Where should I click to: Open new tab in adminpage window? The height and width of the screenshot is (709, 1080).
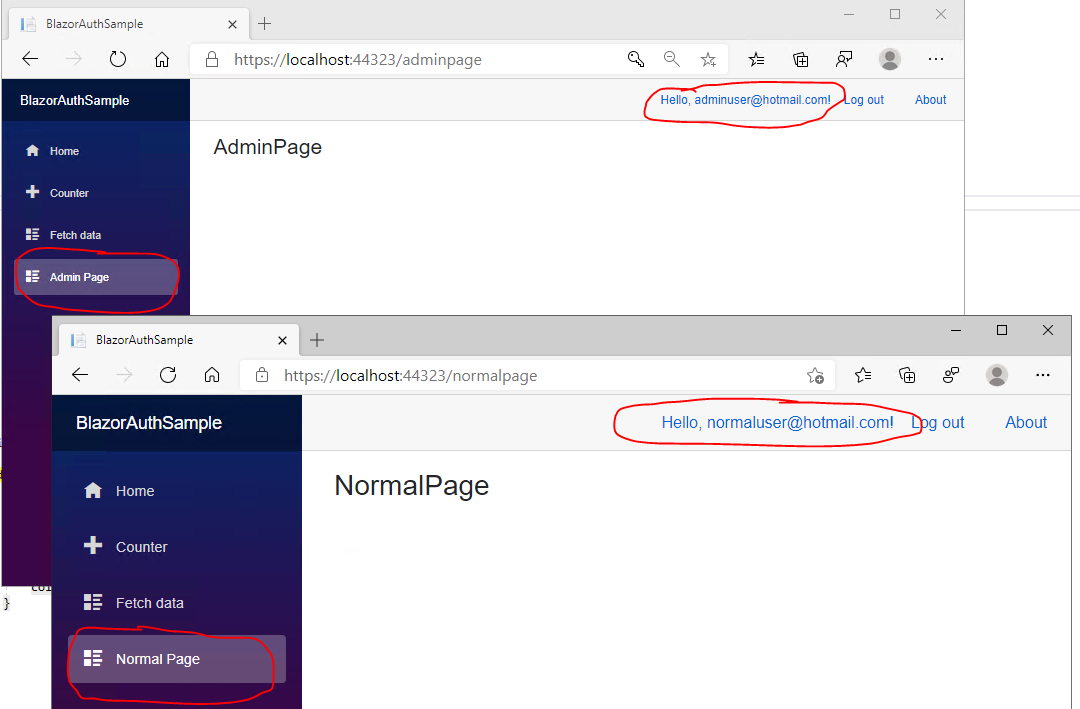click(x=264, y=24)
